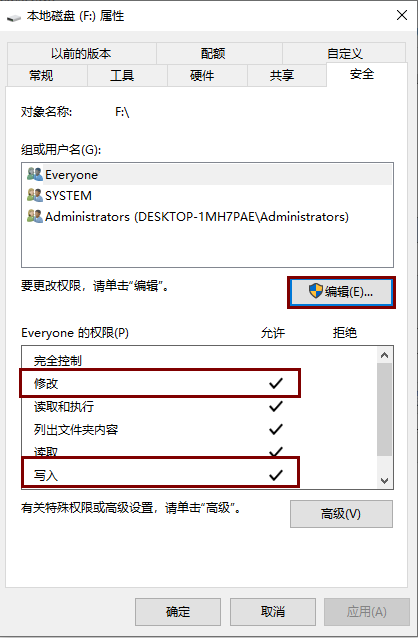Click the 列出文件夹内容 allow checkmark
This screenshot has height=638, width=418.
click(276, 429)
